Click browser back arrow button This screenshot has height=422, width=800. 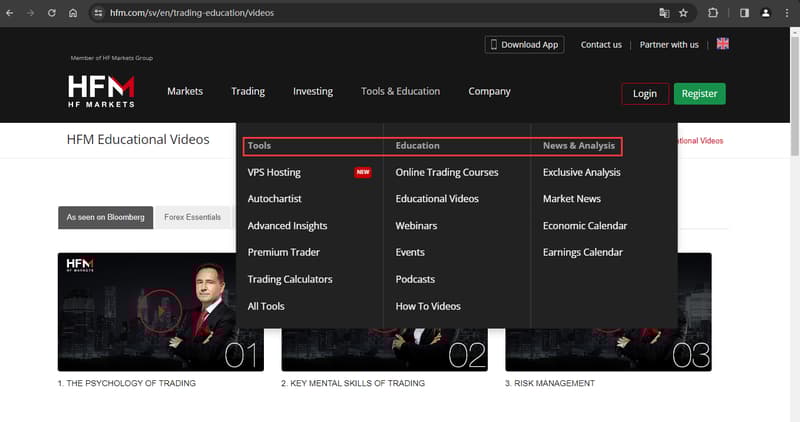click(x=11, y=13)
